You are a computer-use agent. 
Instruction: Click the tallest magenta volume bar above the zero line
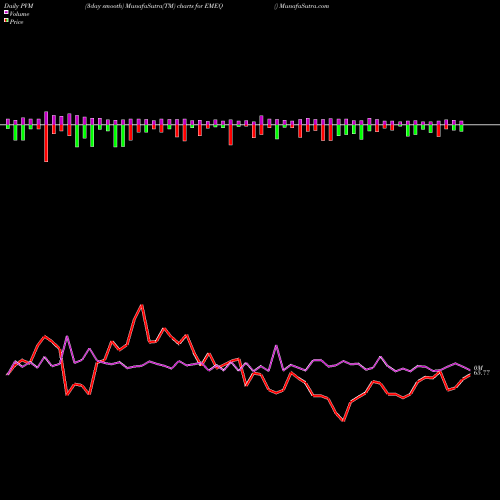coord(46,118)
